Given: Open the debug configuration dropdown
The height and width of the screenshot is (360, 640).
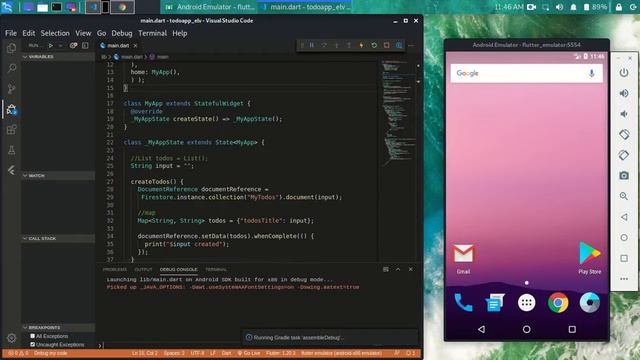Looking at the screenshot, I should pos(61,46).
